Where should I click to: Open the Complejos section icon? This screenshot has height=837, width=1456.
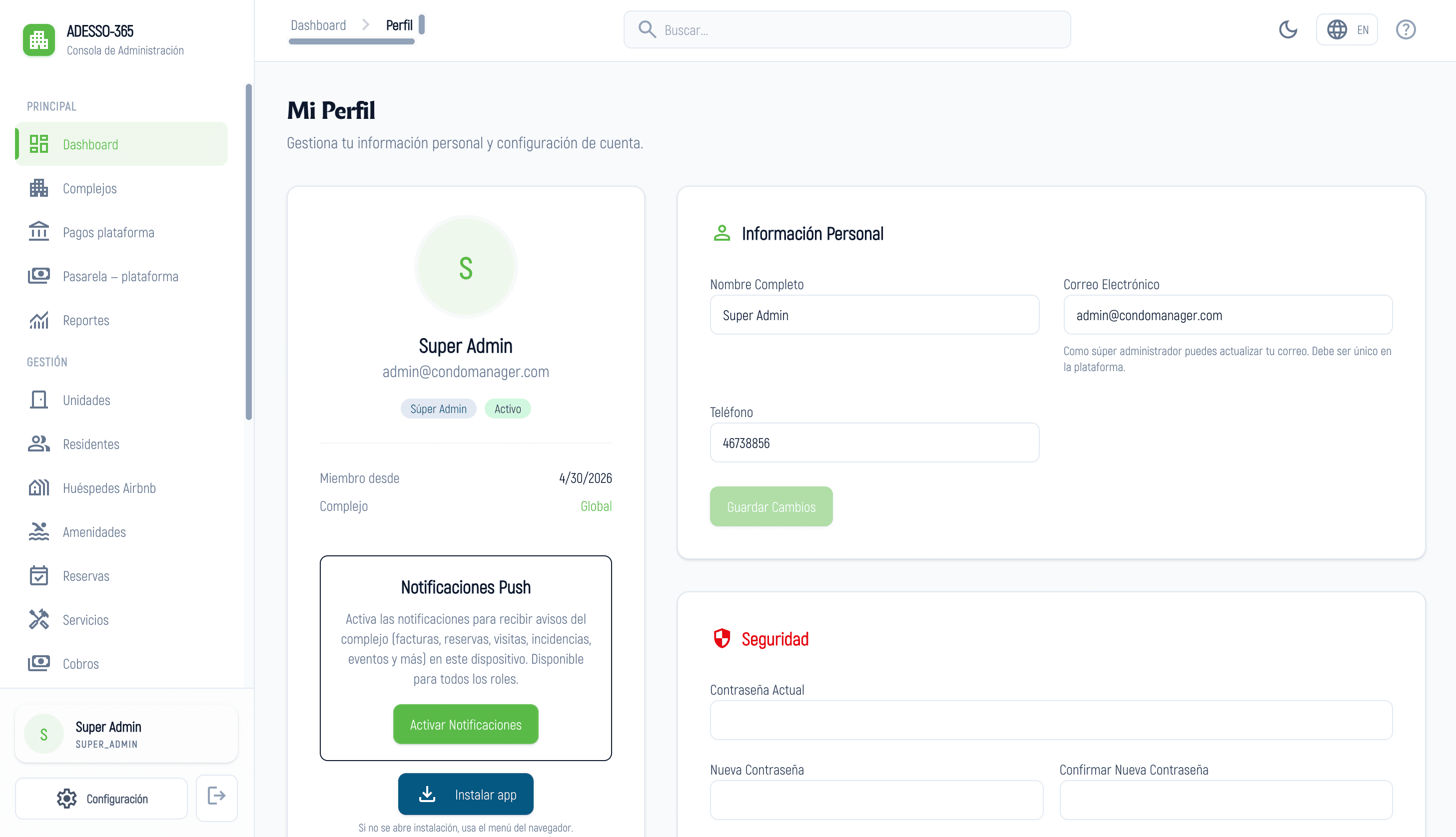(x=38, y=188)
